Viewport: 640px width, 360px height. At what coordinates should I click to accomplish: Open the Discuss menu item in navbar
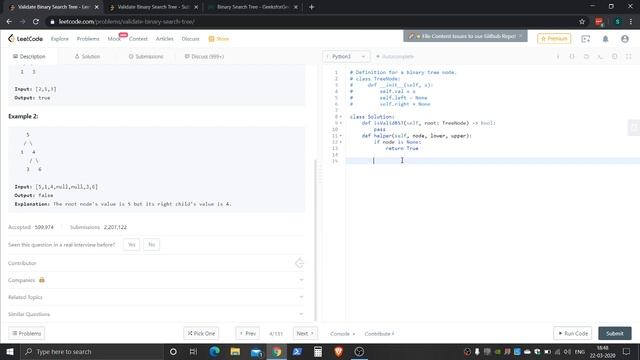(190, 39)
